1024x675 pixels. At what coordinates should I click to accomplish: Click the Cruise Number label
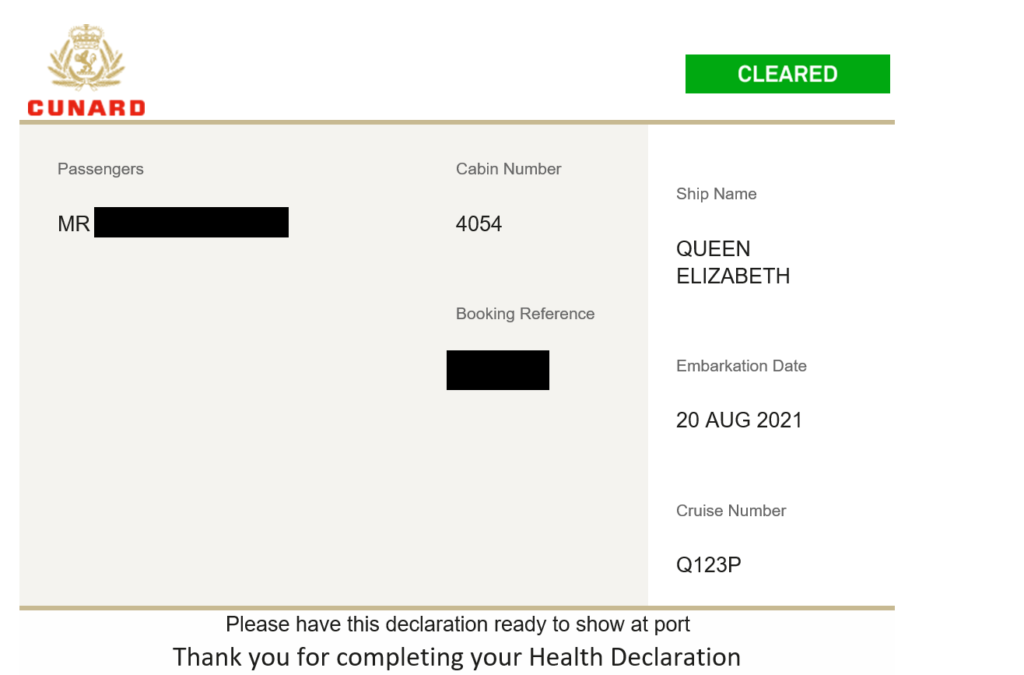coord(731,510)
